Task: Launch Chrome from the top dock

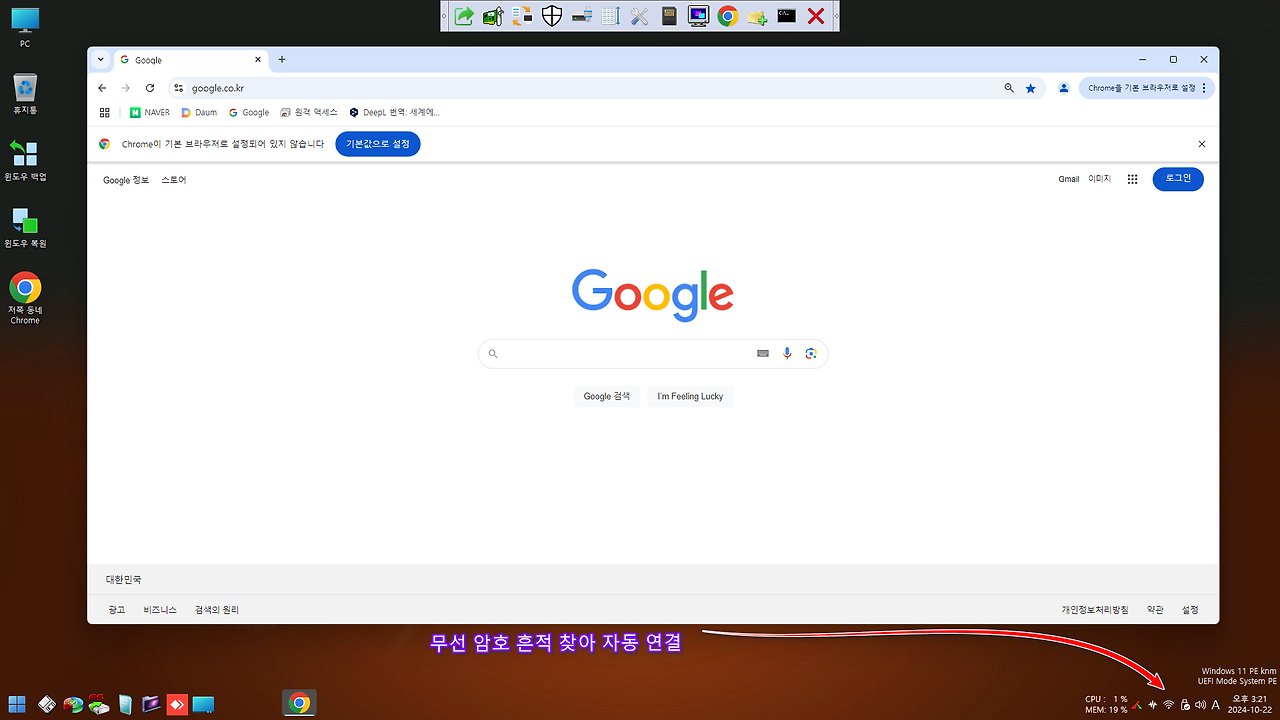Action: click(728, 15)
